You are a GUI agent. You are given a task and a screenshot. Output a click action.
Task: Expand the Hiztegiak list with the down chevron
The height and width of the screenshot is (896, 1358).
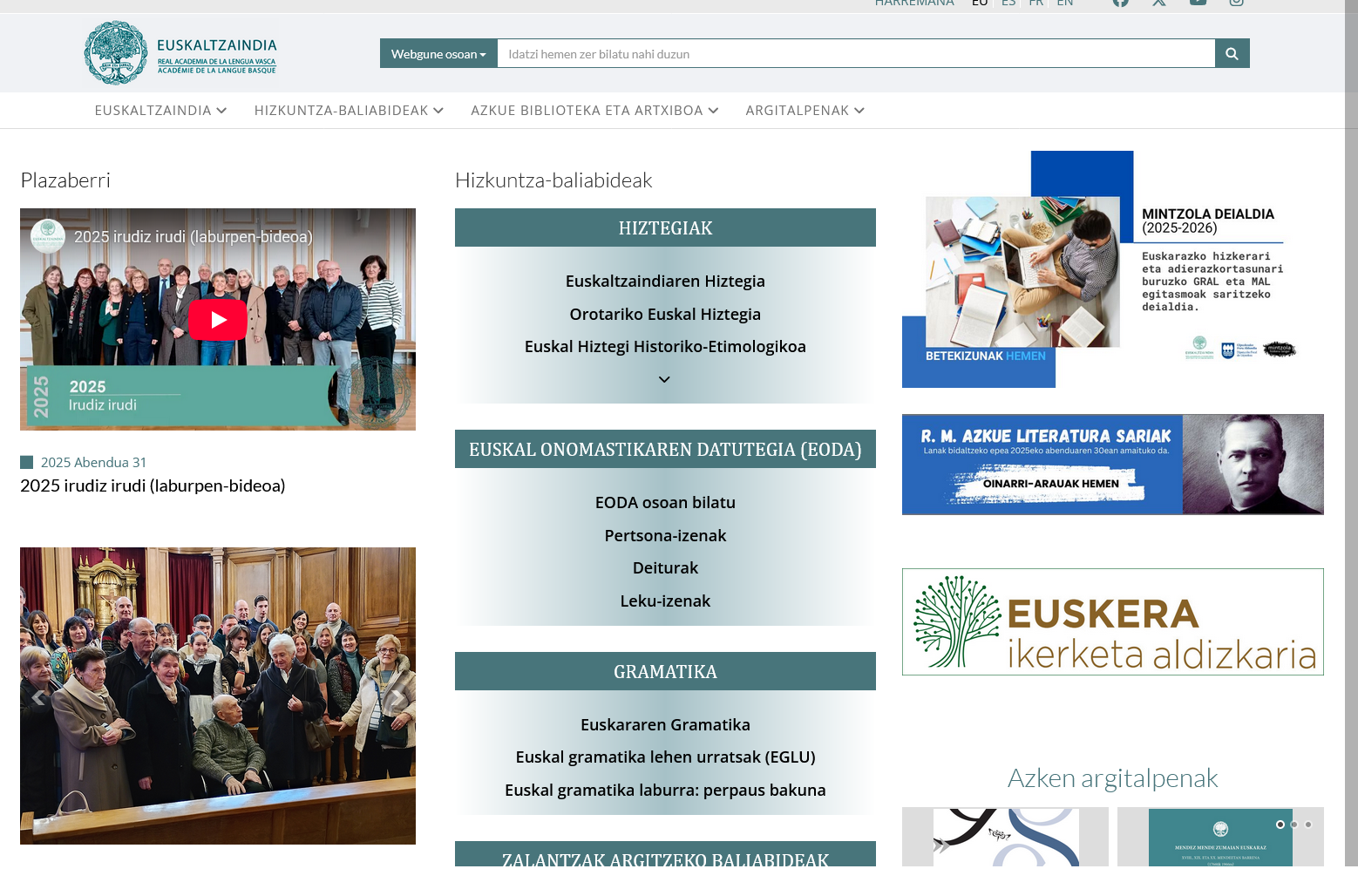(664, 380)
